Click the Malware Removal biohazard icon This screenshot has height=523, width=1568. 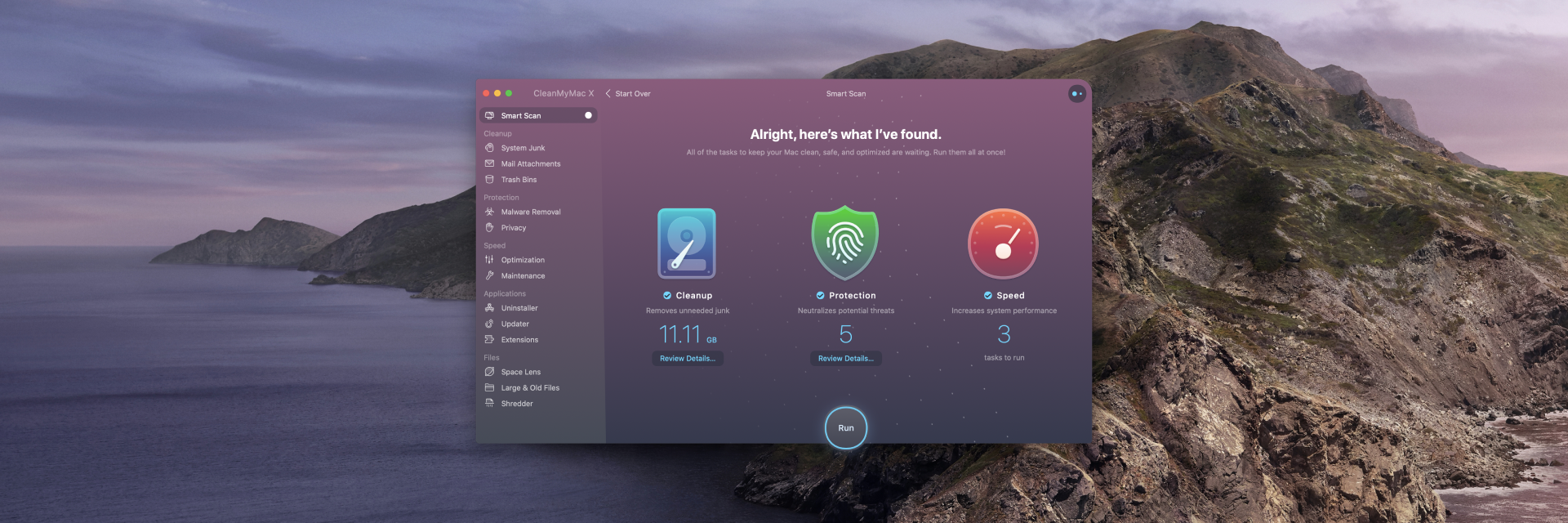click(x=489, y=212)
